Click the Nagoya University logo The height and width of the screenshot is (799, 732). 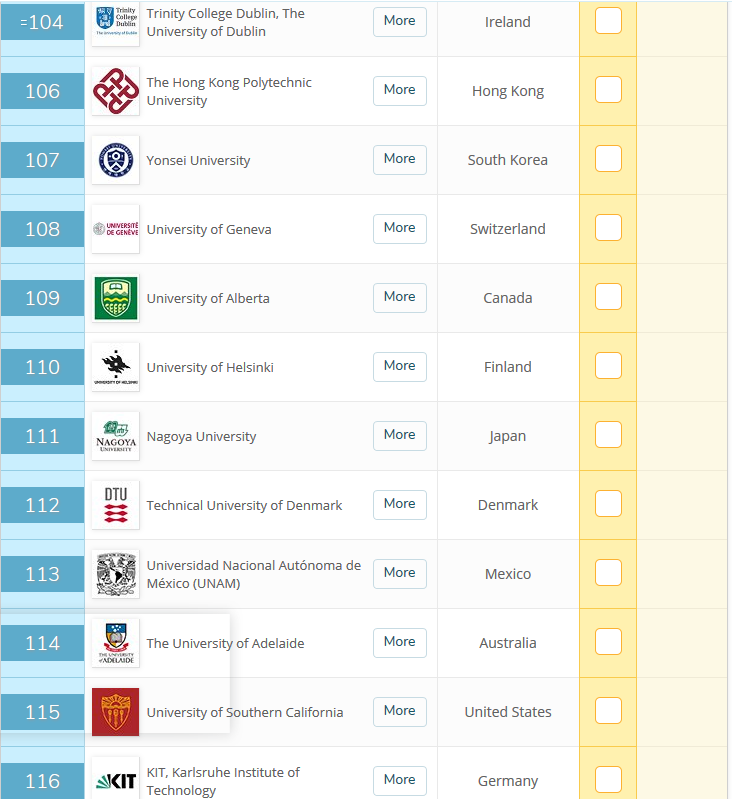coord(115,436)
